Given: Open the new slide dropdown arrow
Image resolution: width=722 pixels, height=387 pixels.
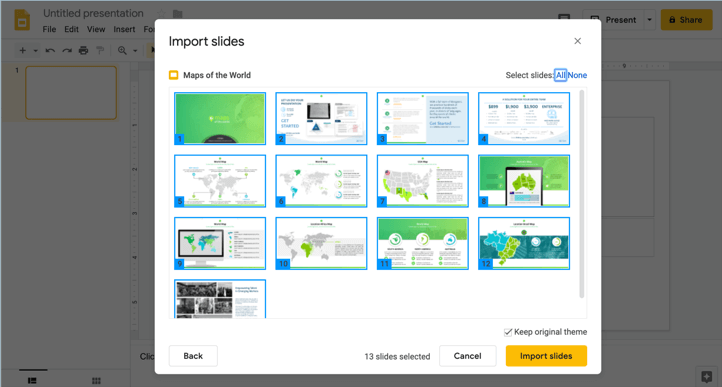Looking at the screenshot, I should coord(35,51).
